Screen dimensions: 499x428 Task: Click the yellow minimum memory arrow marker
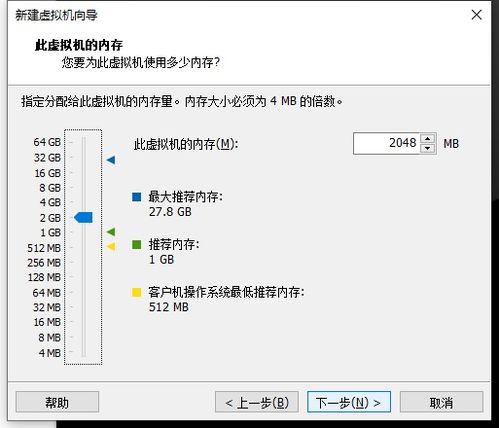111,247
